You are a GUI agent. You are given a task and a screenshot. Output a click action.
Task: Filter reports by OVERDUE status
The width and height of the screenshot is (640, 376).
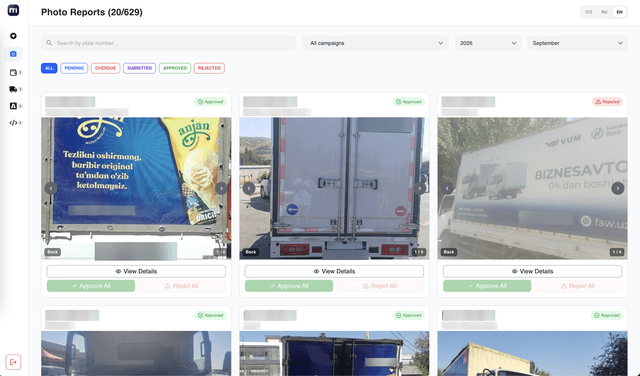tap(105, 68)
